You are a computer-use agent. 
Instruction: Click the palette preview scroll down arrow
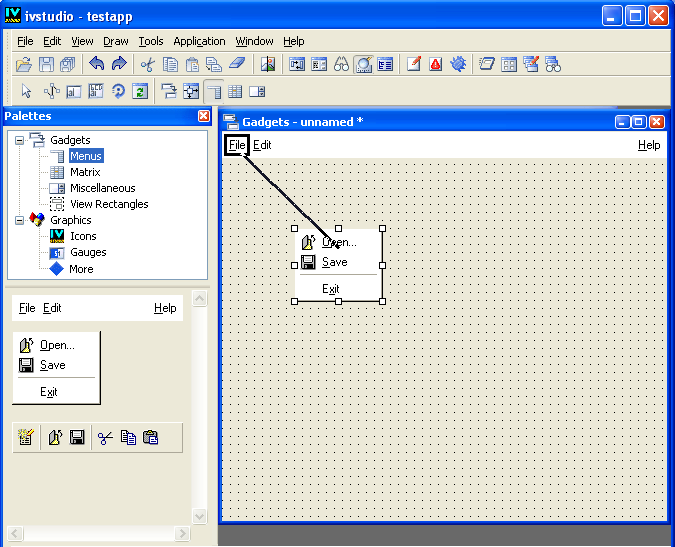click(199, 516)
